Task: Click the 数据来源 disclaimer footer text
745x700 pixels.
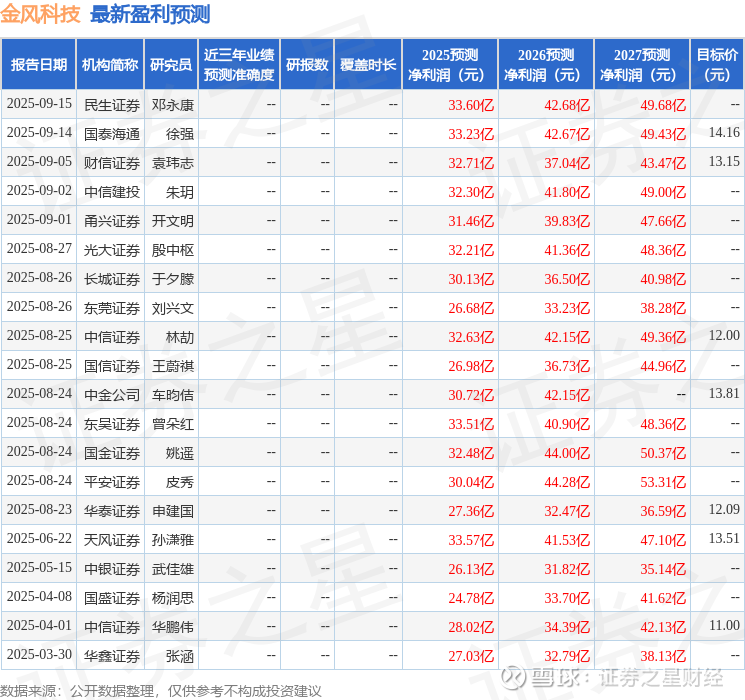Action: 161,690
